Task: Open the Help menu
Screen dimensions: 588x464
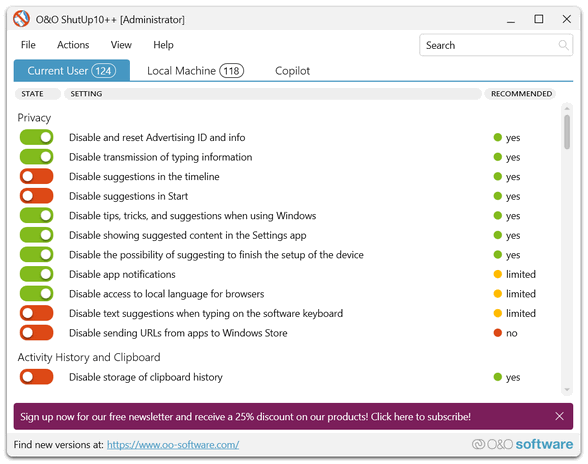Action: click(x=163, y=45)
